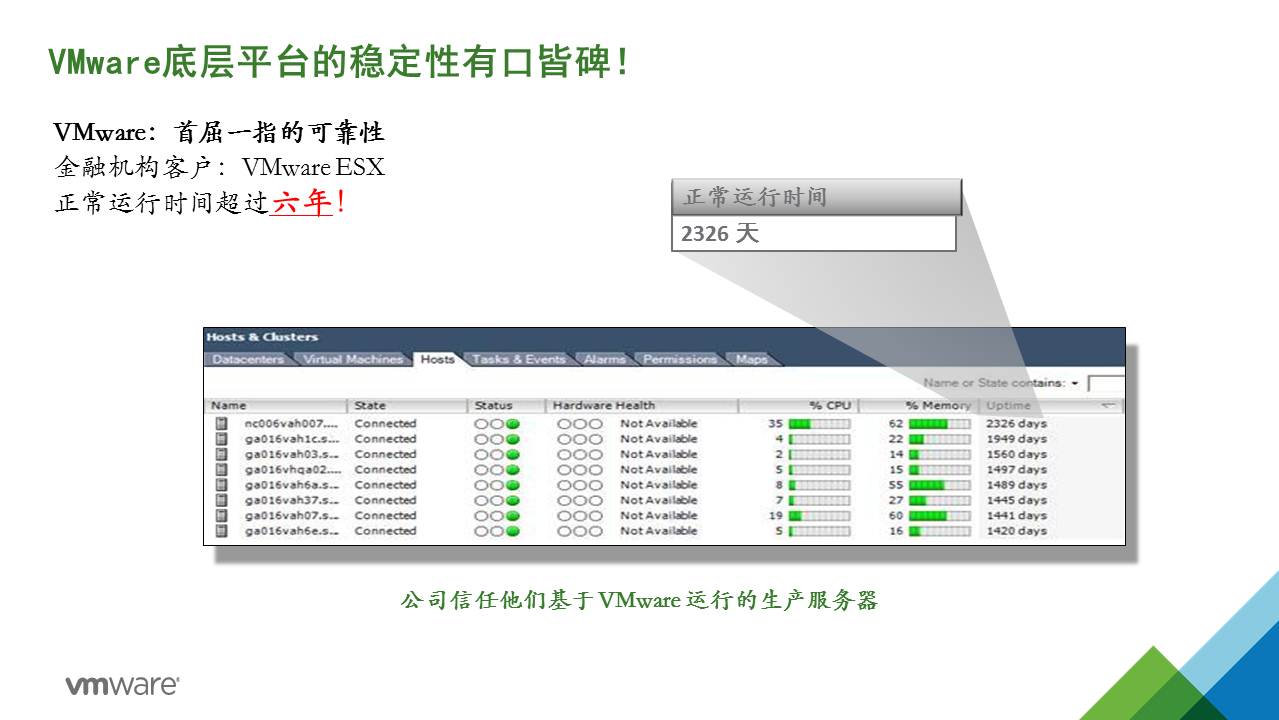The width and height of the screenshot is (1279, 720).
Task: Click hardware health circles for ga016vah07
Action: click(x=580, y=516)
